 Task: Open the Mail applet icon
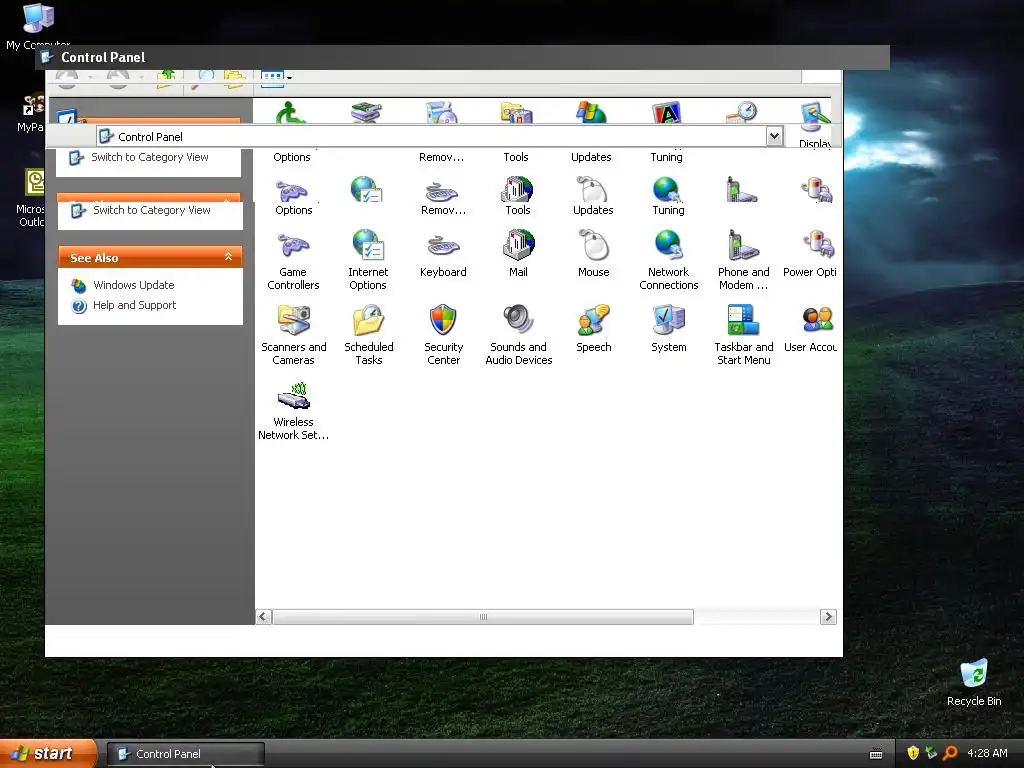click(519, 255)
